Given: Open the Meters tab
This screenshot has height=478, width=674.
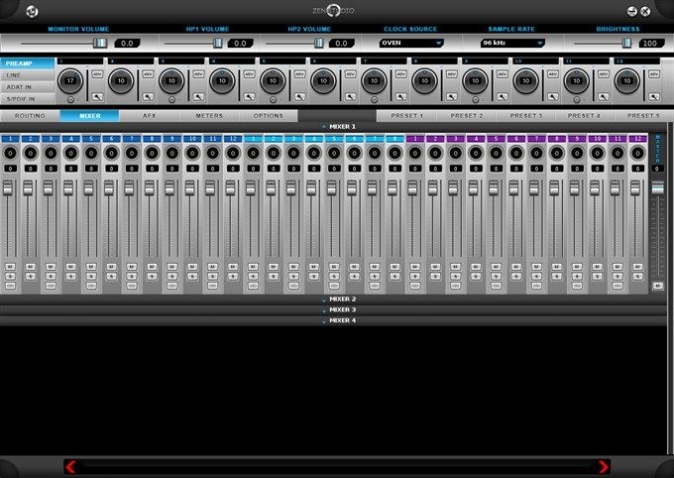Looking at the screenshot, I should (209, 116).
